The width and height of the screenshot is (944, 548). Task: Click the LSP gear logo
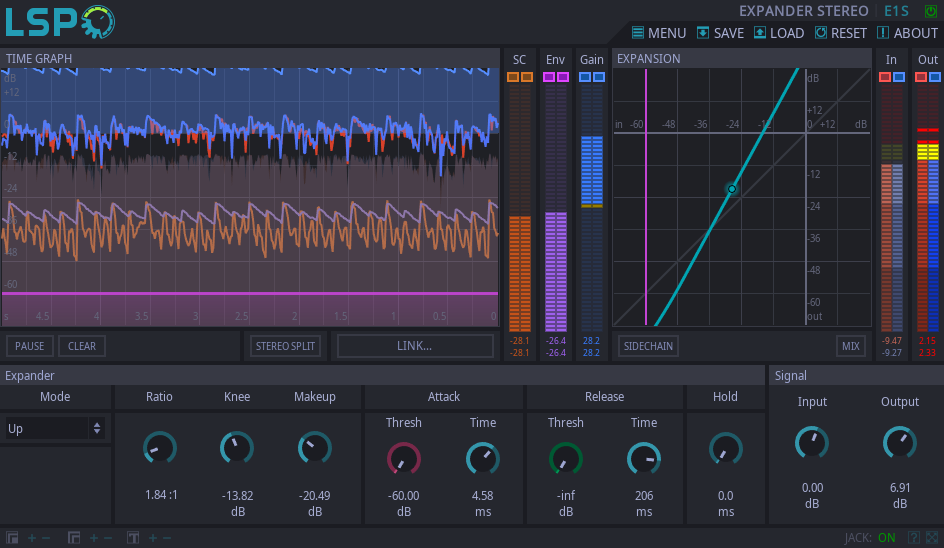pyautogui.click(x=98, y=22)
